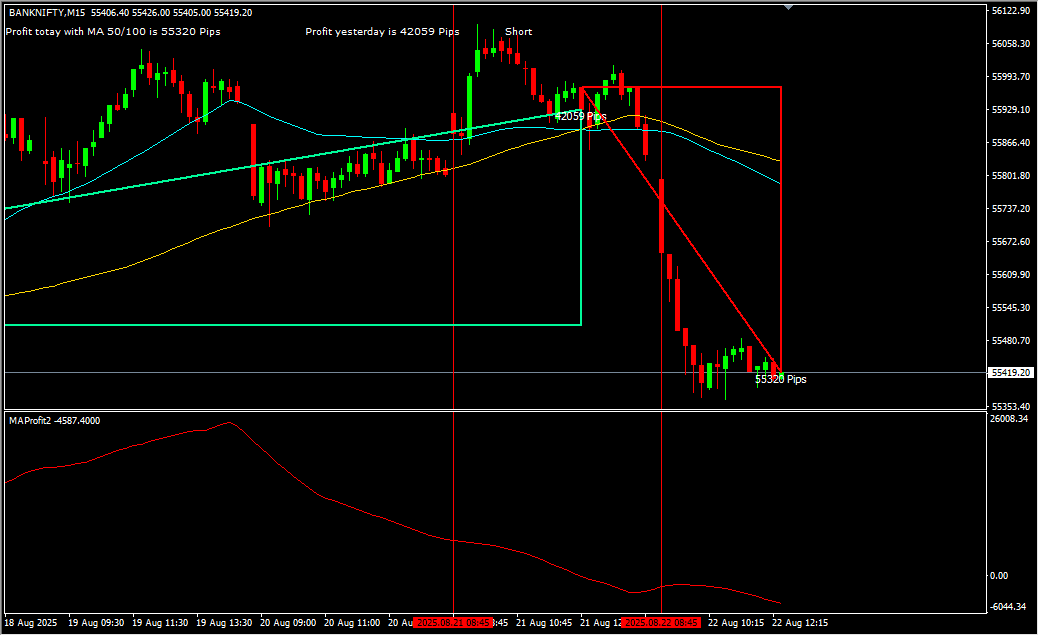This screenshot has width=1039, height=636.
Task: Click the "Profit yesterday is 42059 Pips" label
Action: pos(382,32)
